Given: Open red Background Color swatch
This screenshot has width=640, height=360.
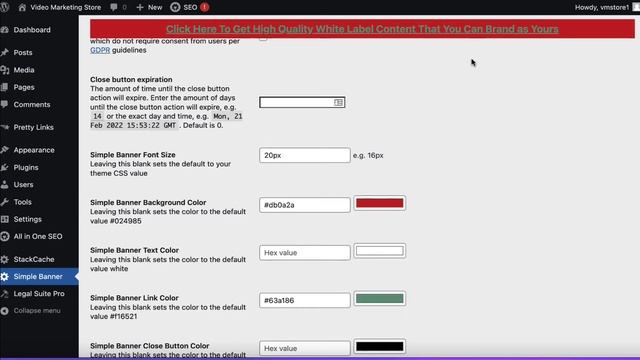Looking at the screenshot, I should pyautogui.click(x=380, y=203).
